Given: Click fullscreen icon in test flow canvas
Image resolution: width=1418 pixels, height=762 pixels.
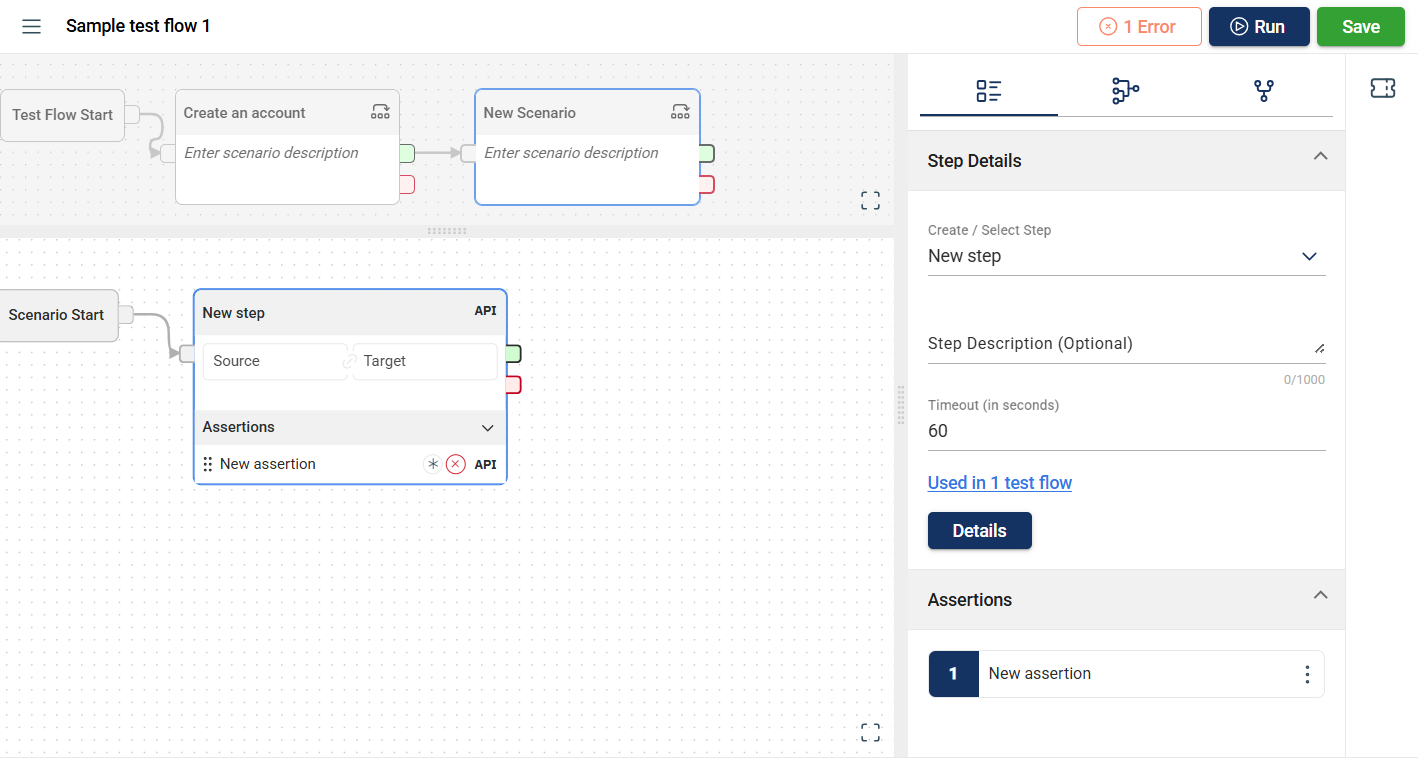Looking at the screenshot, I should click(x=870, y=201).
